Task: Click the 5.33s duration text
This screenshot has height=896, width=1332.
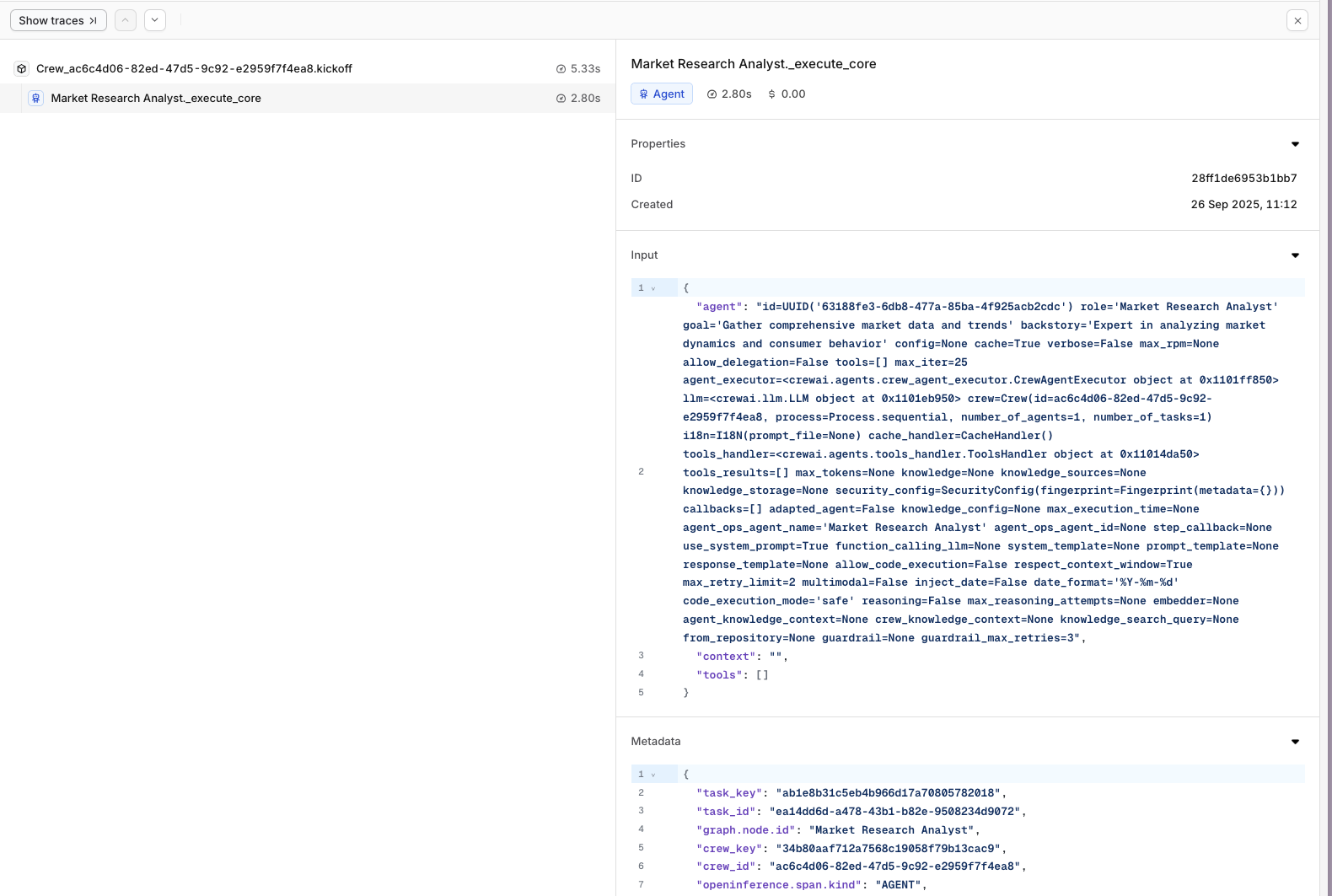Action: point(586,69)
